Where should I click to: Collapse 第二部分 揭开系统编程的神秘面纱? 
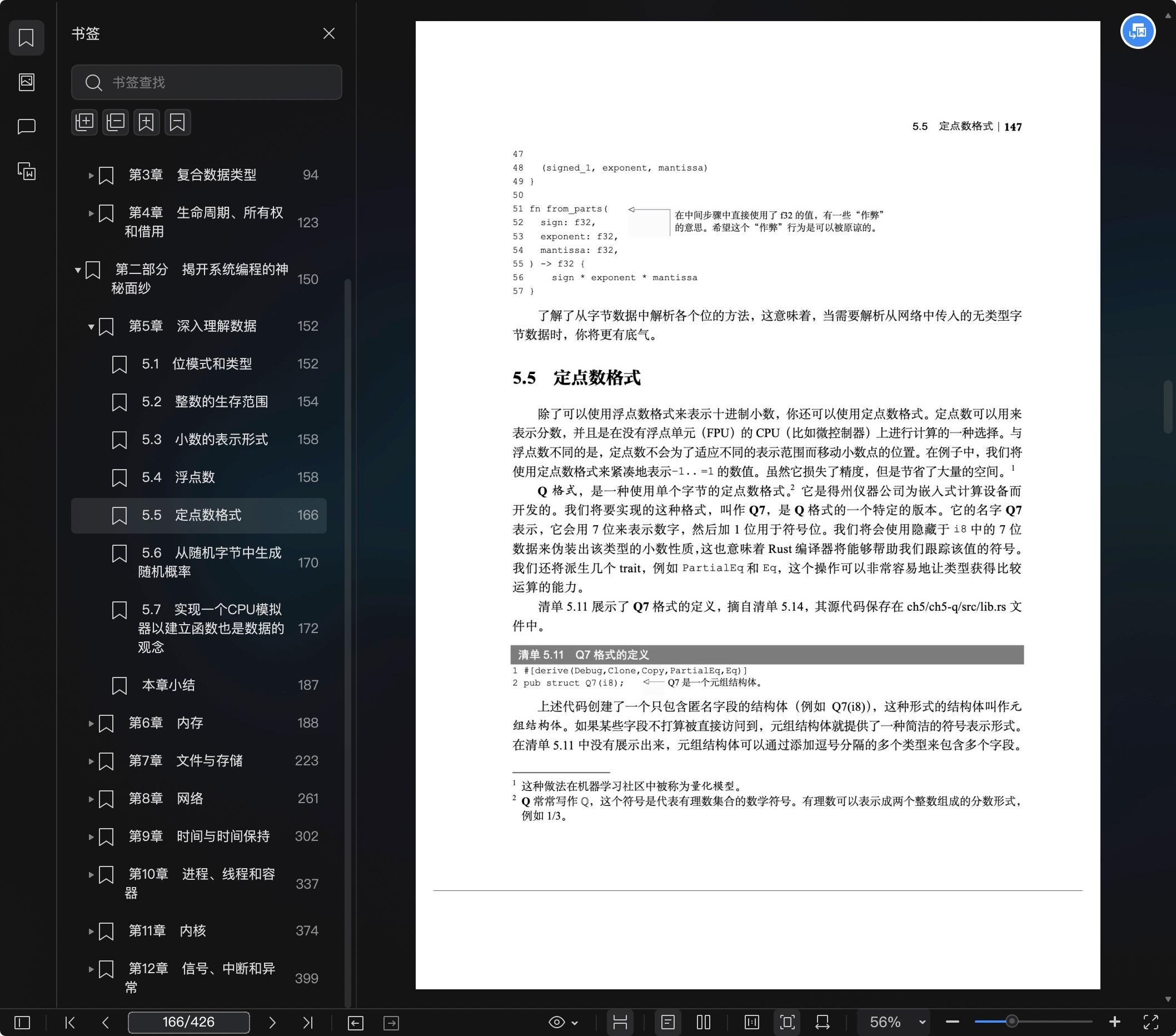tap(78, 270)
